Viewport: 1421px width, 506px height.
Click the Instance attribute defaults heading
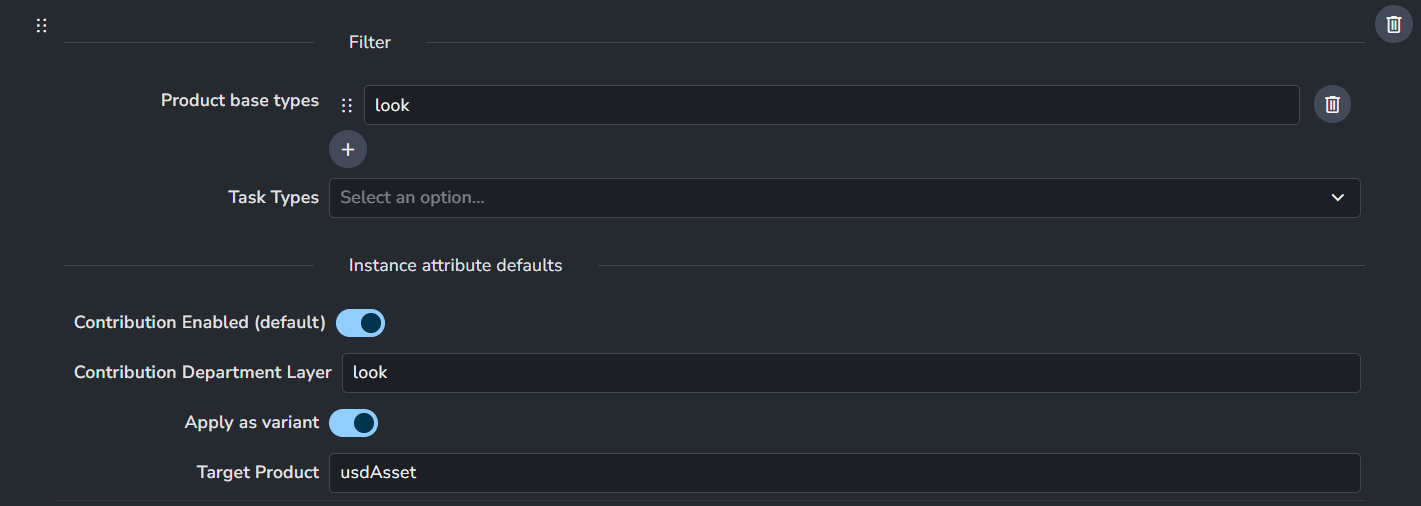pyautogui.click(x=455, y=265)
